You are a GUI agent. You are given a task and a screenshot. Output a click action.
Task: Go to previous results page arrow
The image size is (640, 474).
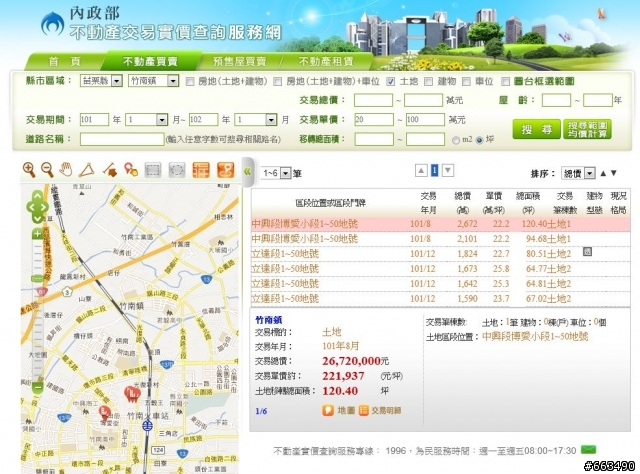tap(421, 170)
